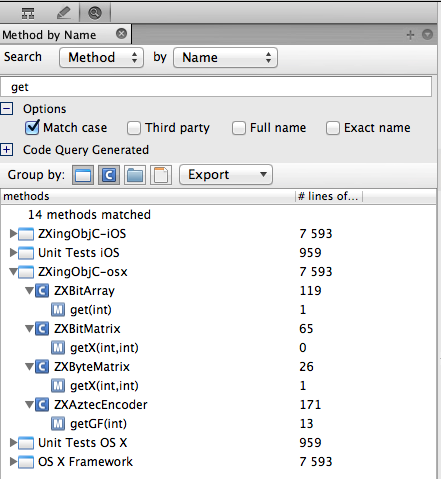Open the Export menu button
The image size is (441, 479).
(226, 175)
